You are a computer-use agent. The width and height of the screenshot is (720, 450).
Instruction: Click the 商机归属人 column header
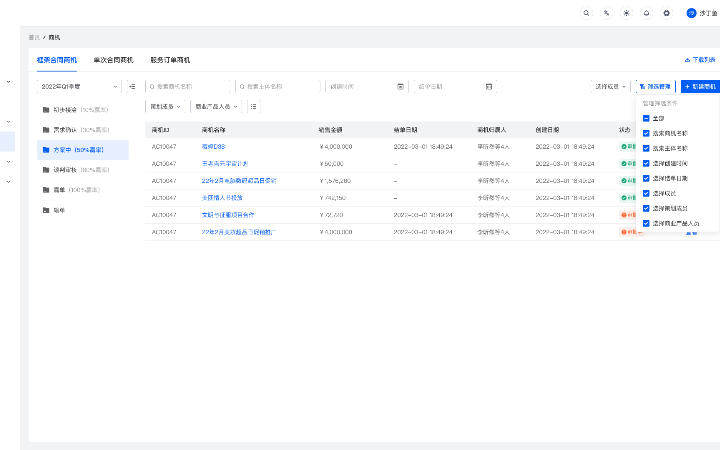point(492,130)
